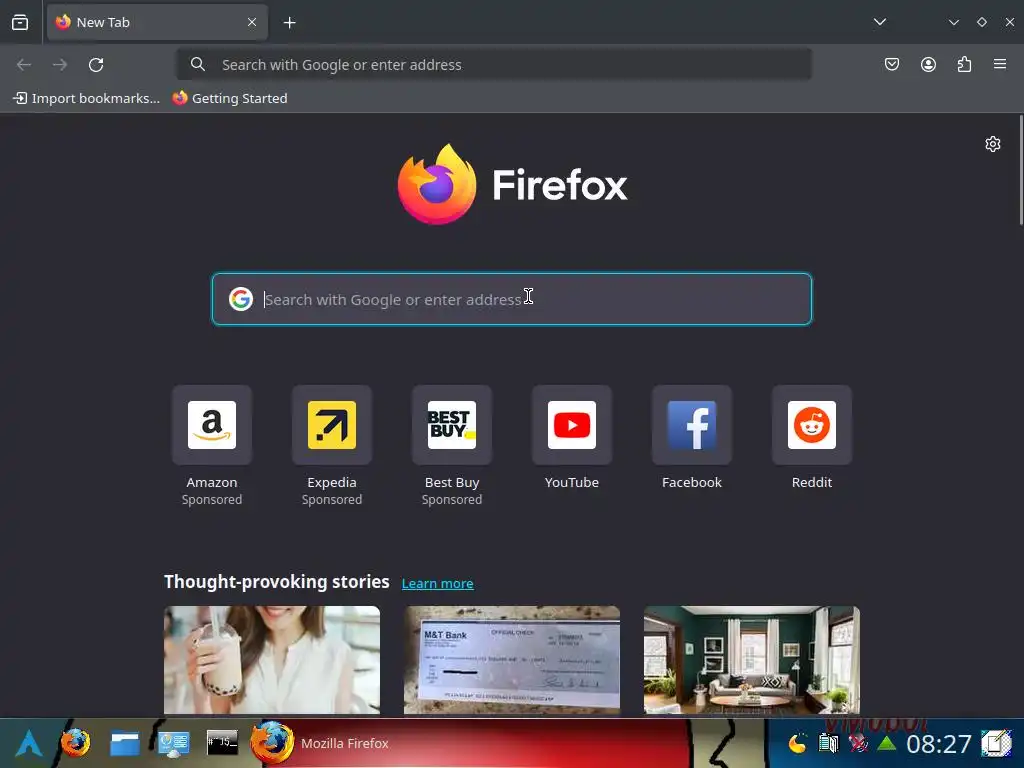Open the Arch Linux start menu icon

tap(29, 743)
